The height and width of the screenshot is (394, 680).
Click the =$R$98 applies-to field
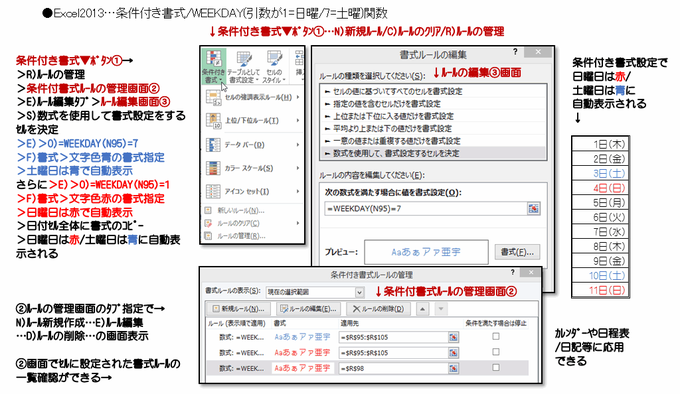[393, 368]
